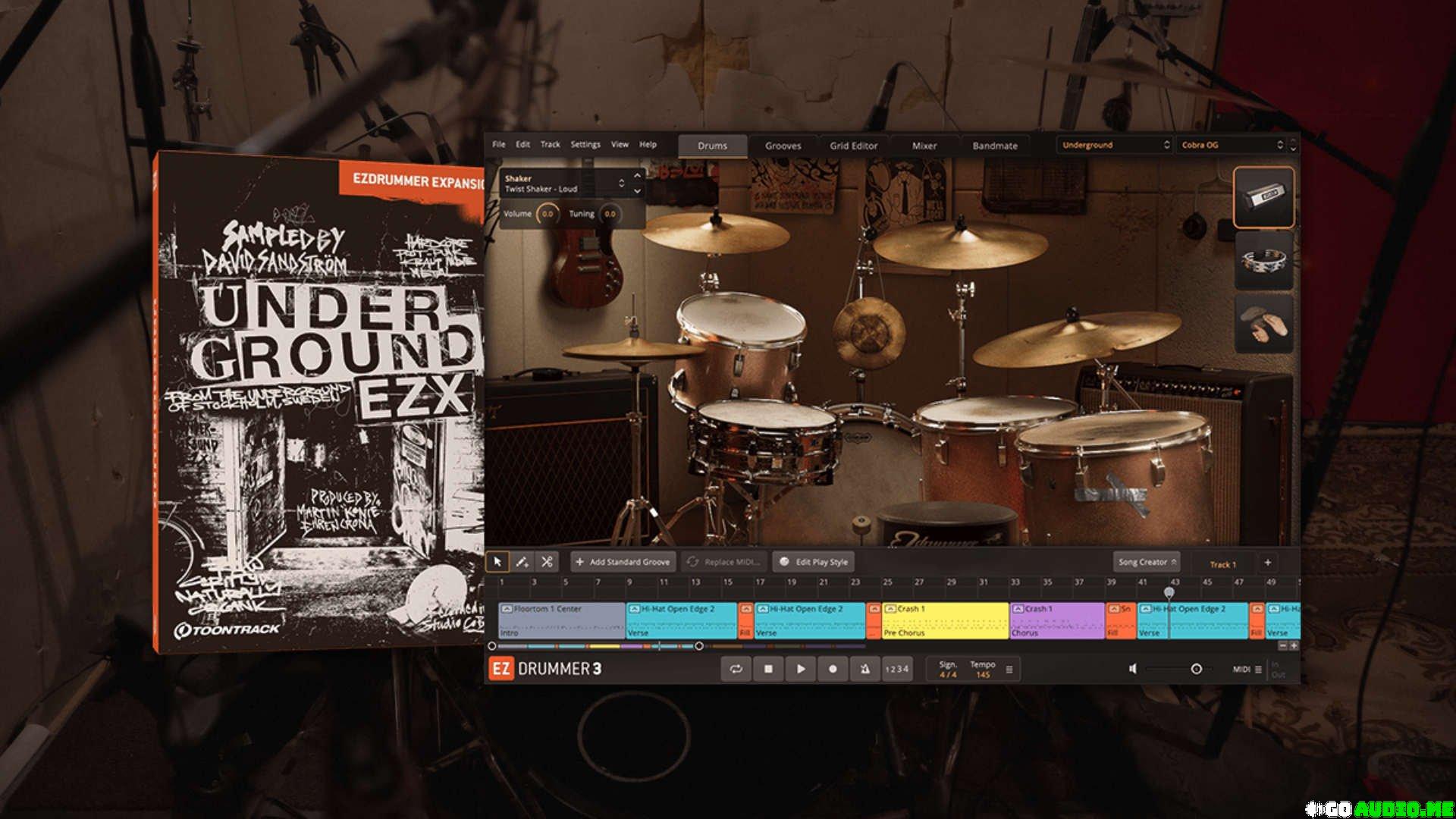
Task: Switch to the Drums tab
Action: click(712, 146)
